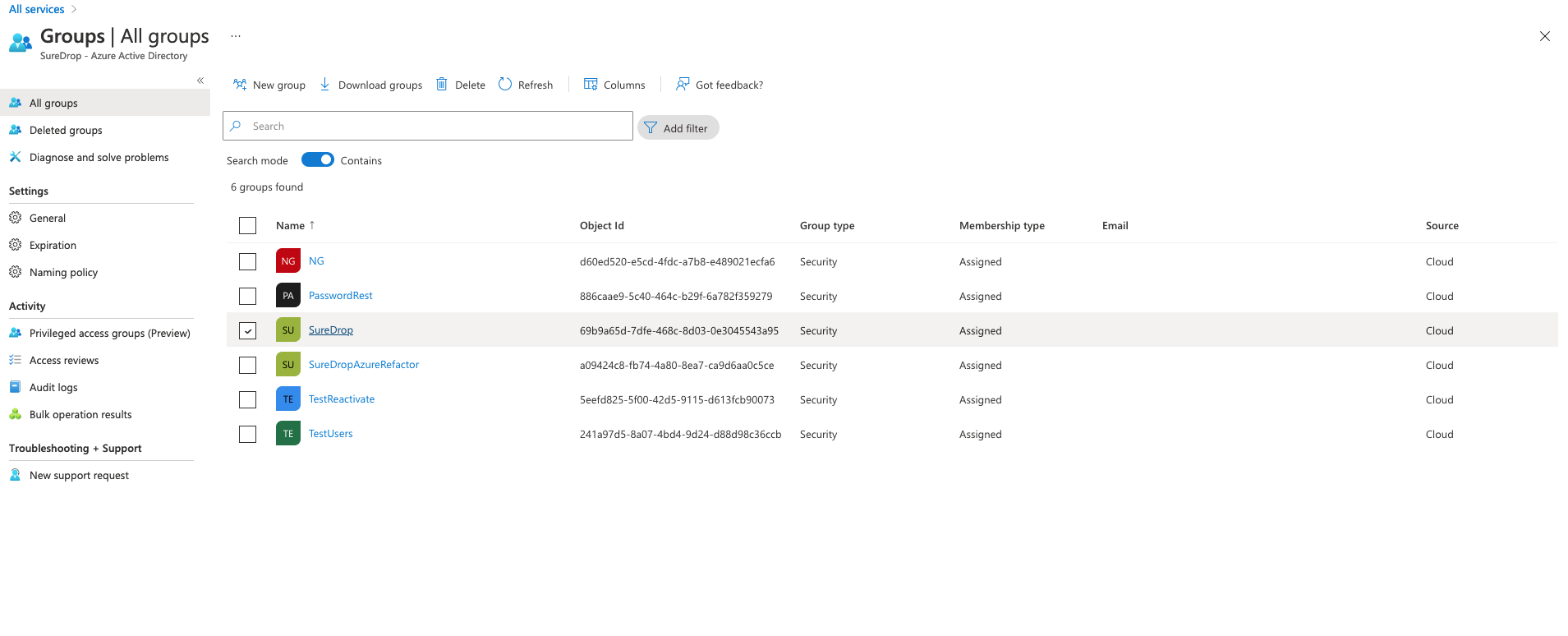The image size is (1568, 636).
Task: Click the New group icon
Action: pos(240,85)
